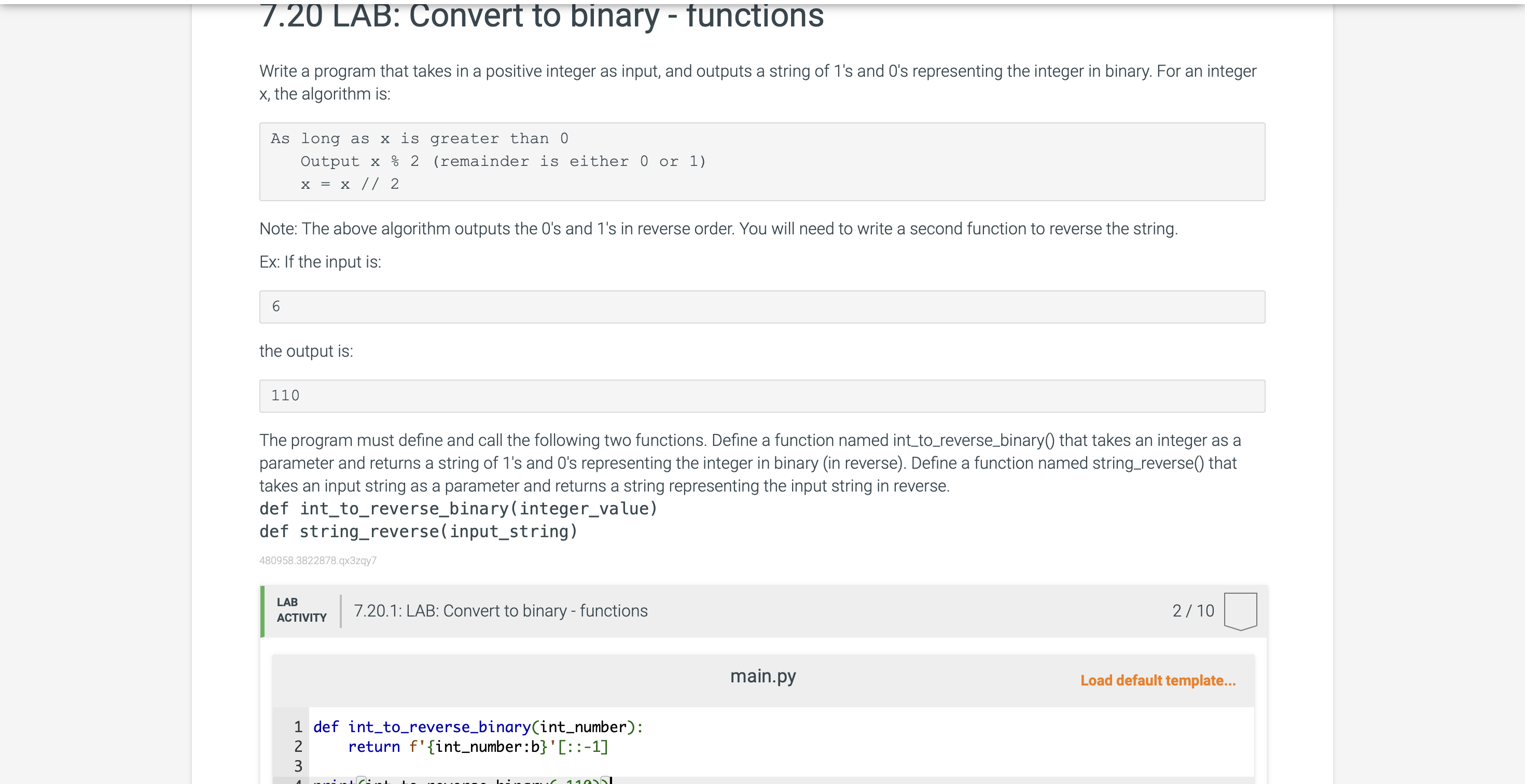Click the LAB ACTIVITY label

click(301, 610)
